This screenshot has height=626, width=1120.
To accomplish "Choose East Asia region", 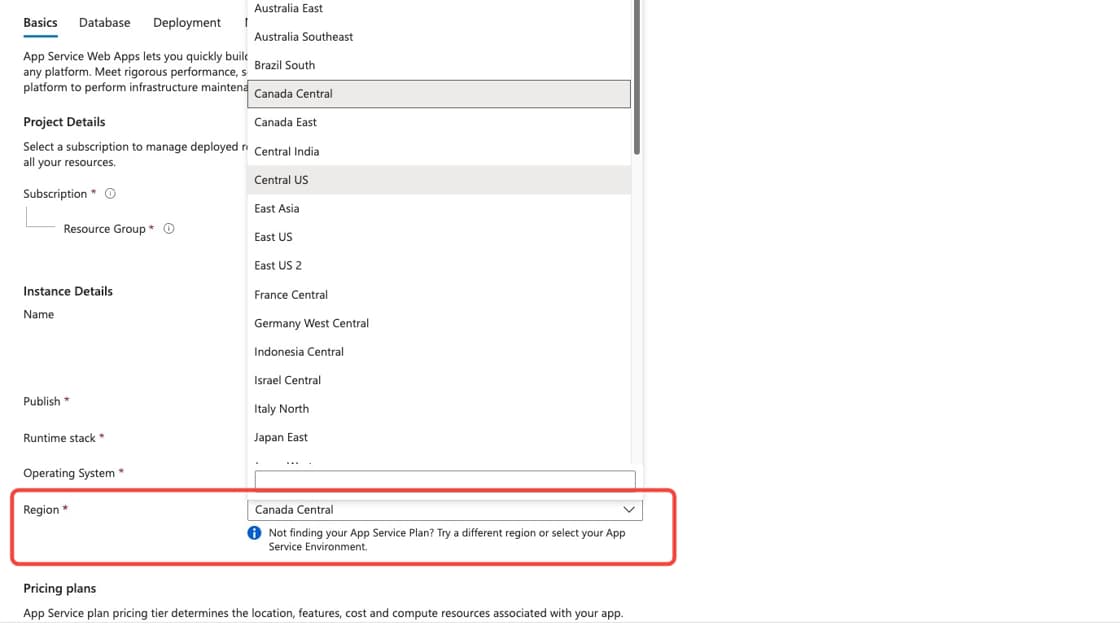I will (439, 209).
